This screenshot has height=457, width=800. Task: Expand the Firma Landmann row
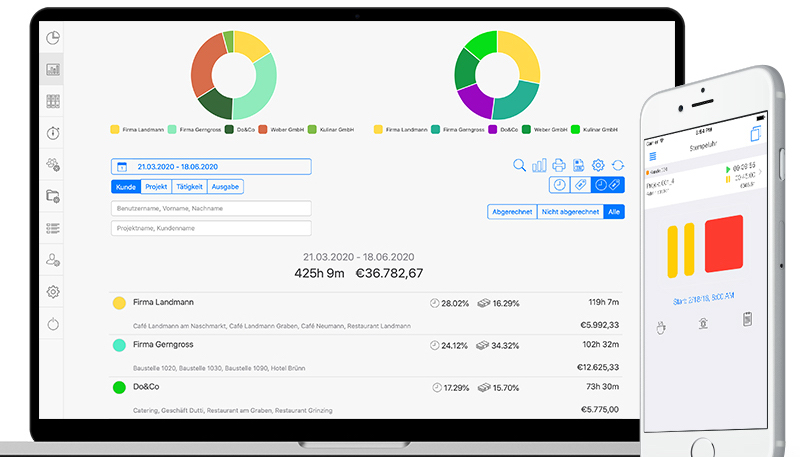click(366, 314)
